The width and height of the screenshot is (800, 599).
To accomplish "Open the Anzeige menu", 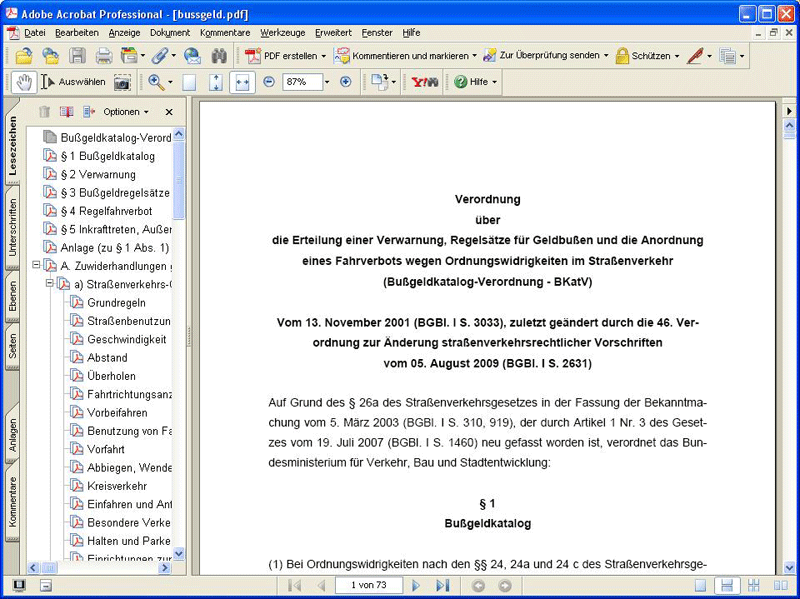I will pyautogui.click(x=124, y=33).
